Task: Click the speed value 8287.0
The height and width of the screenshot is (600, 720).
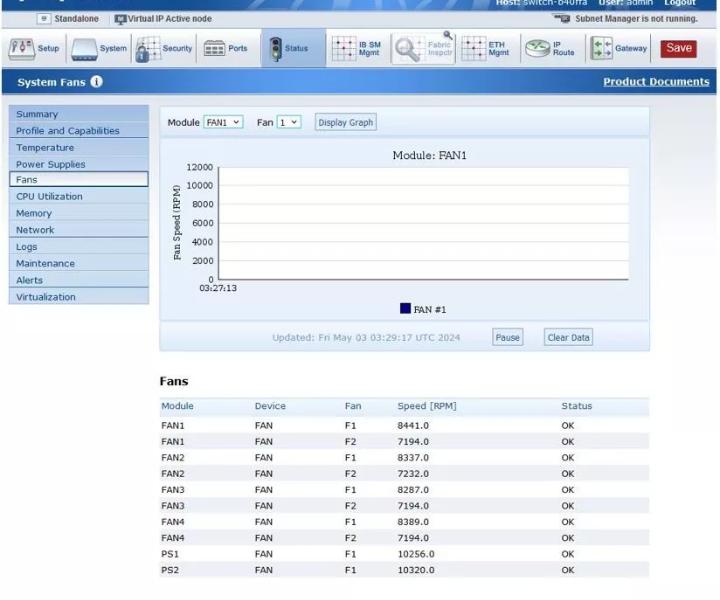Action: tap(413, 490)
